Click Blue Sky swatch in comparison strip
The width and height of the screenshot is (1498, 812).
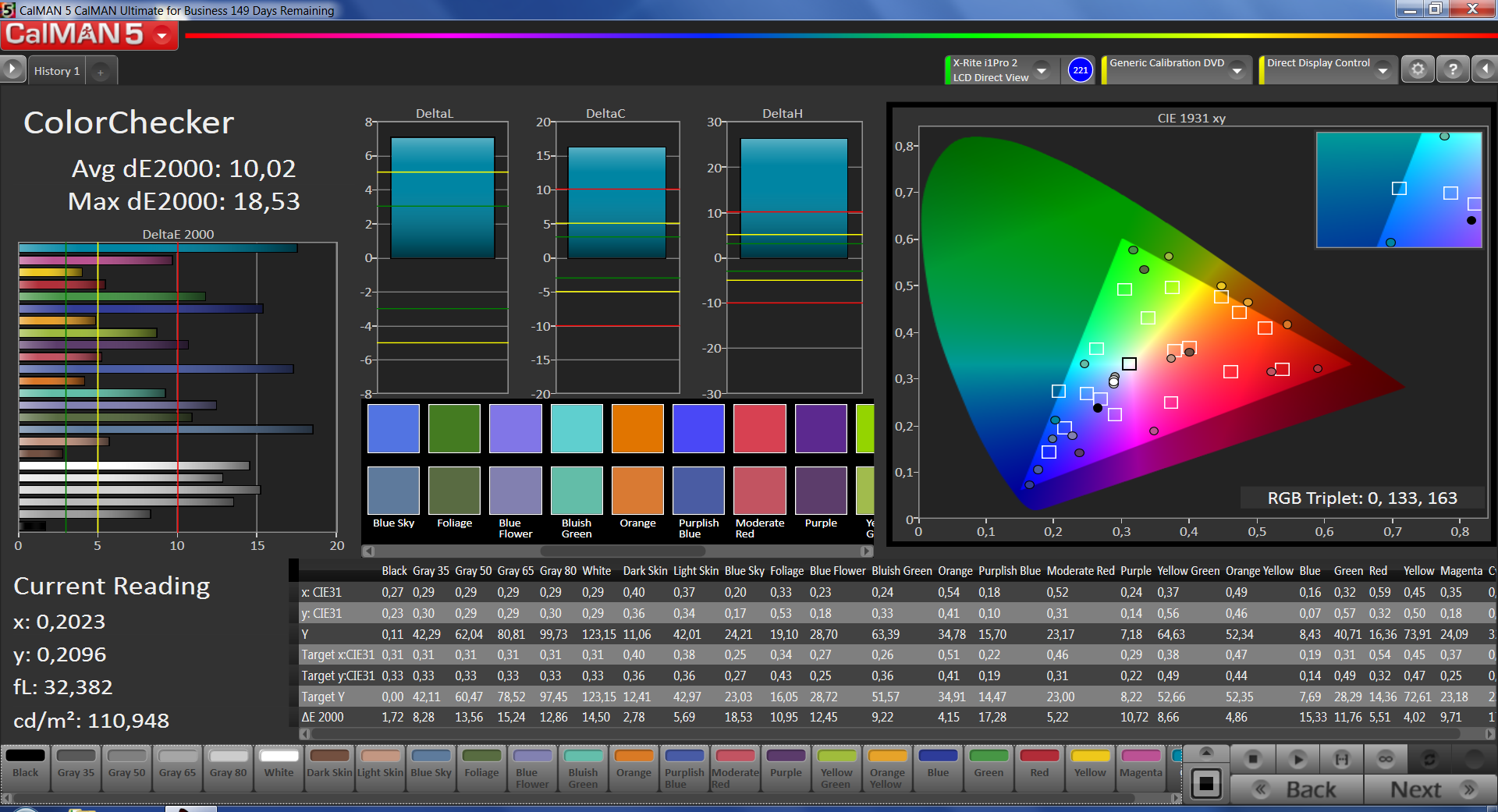[x=393, y=459]
